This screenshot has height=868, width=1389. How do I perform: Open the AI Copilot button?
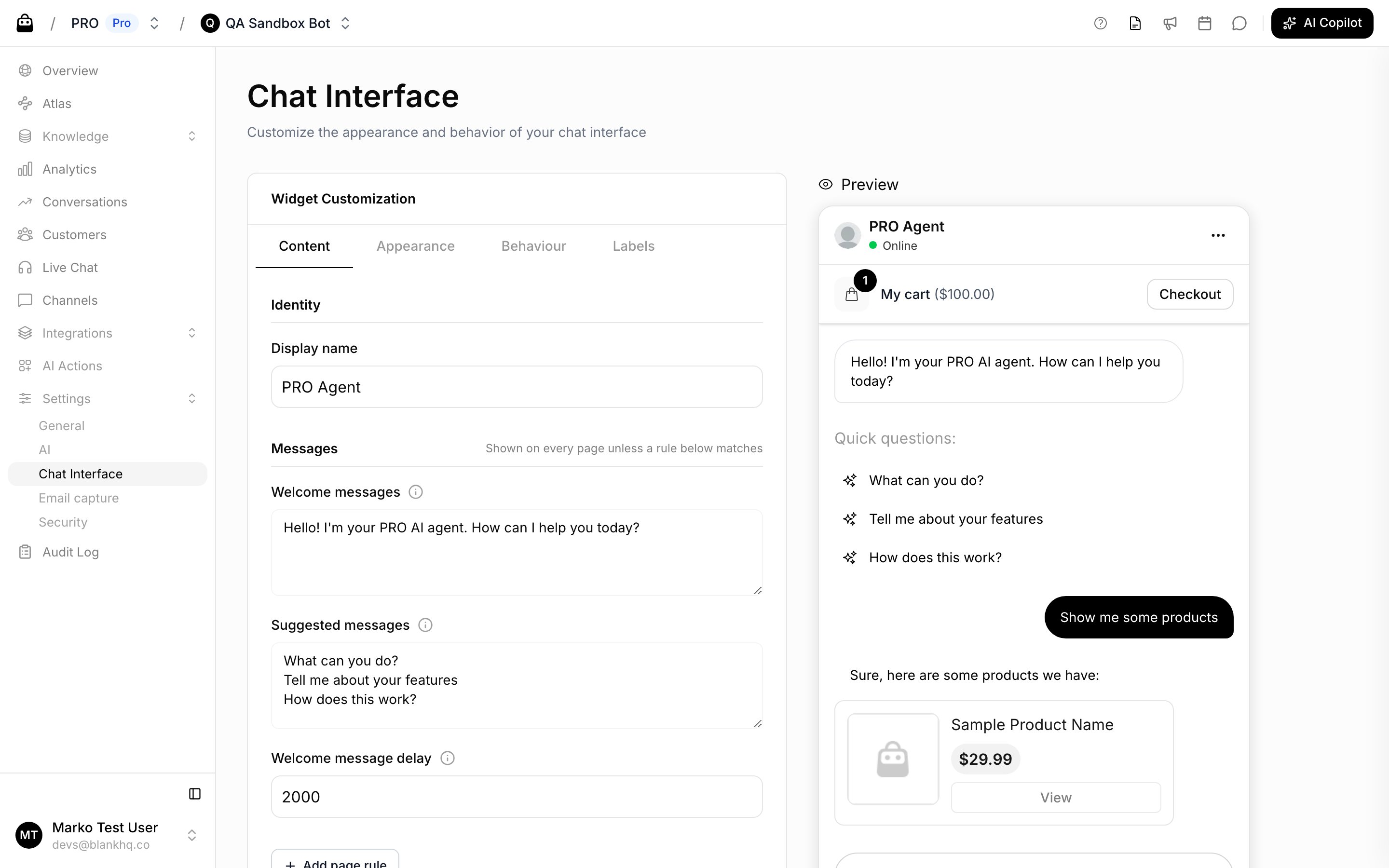pyautogui.click(x=1322, y=23)
